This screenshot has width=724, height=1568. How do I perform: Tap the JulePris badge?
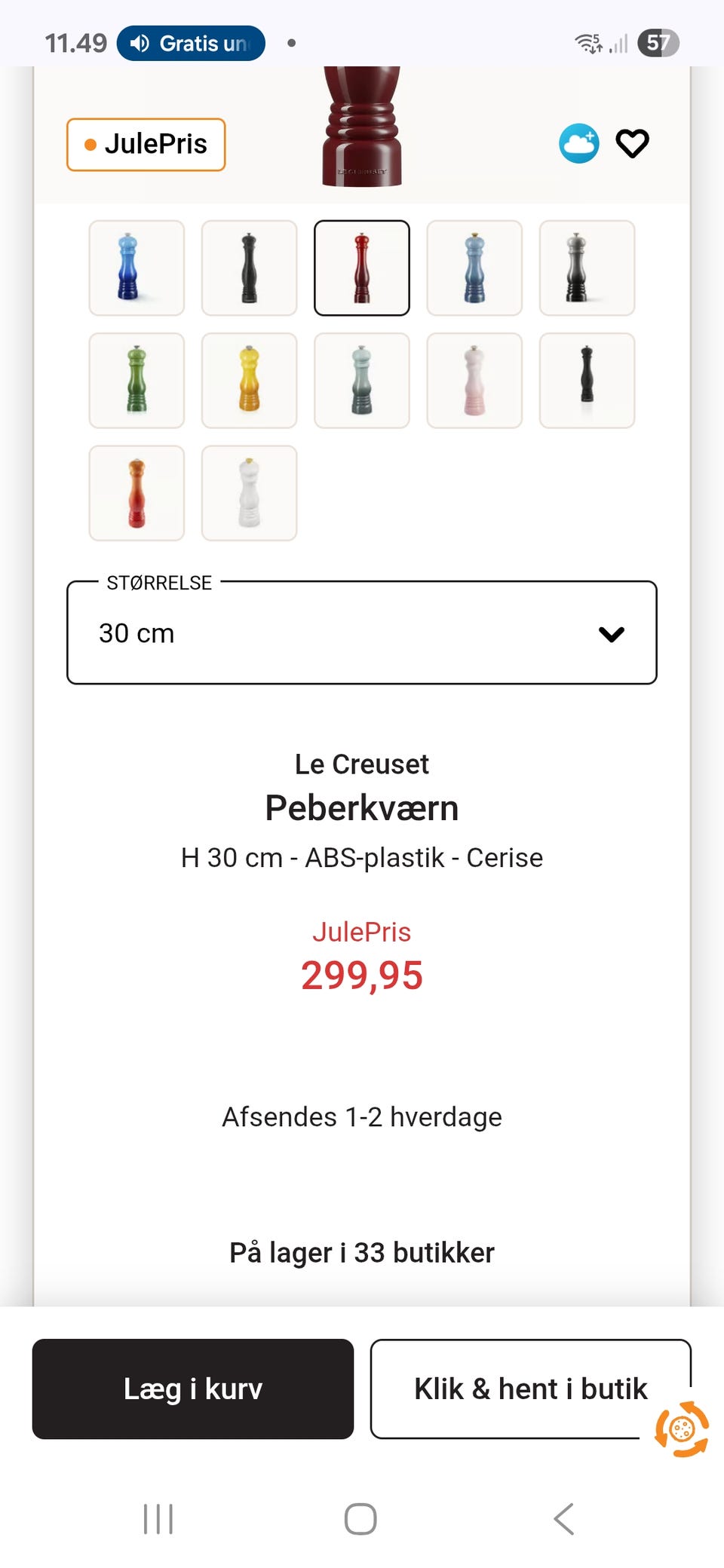pyautogui.click(x=146, y=144)
